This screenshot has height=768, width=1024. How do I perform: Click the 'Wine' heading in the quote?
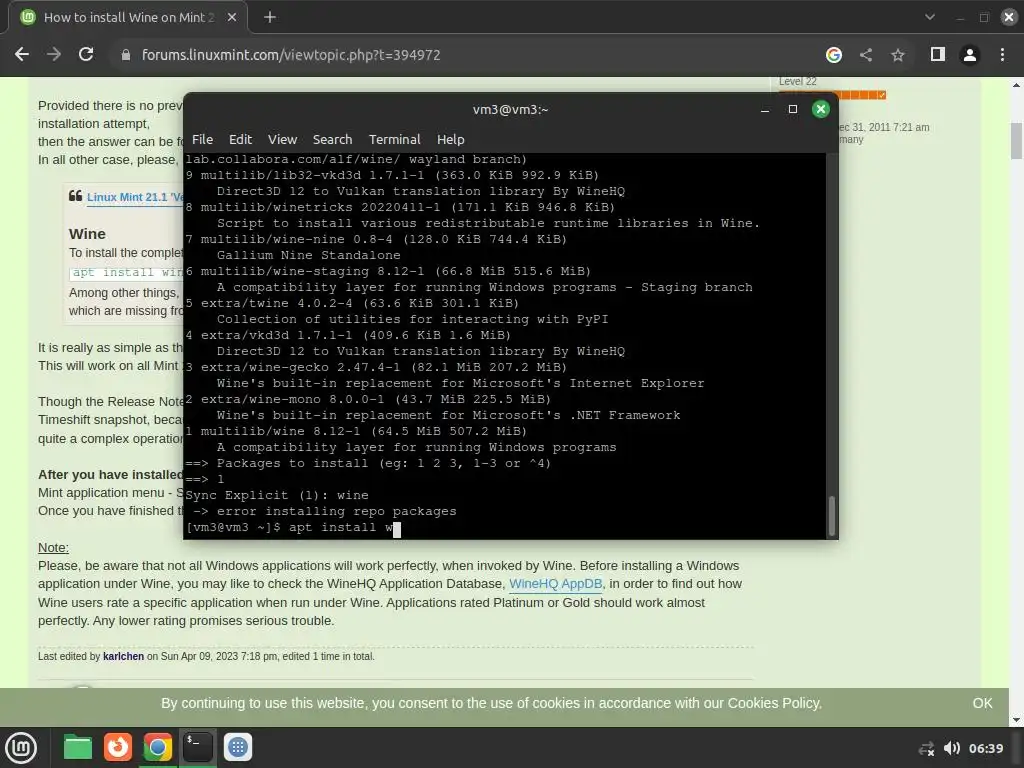coord(87,234)
